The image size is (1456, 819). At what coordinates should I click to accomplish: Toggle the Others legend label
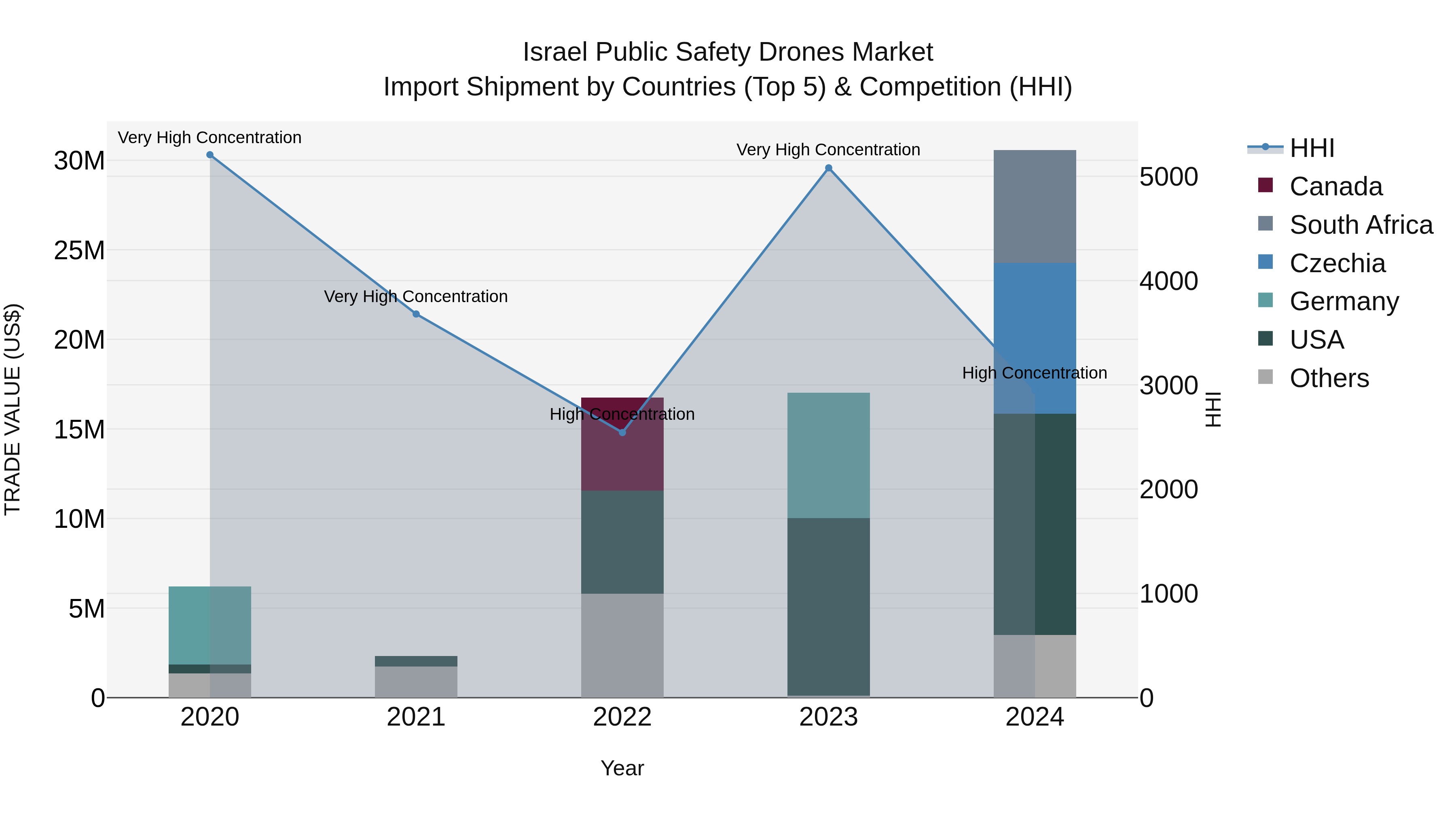tap(1329, 378)
